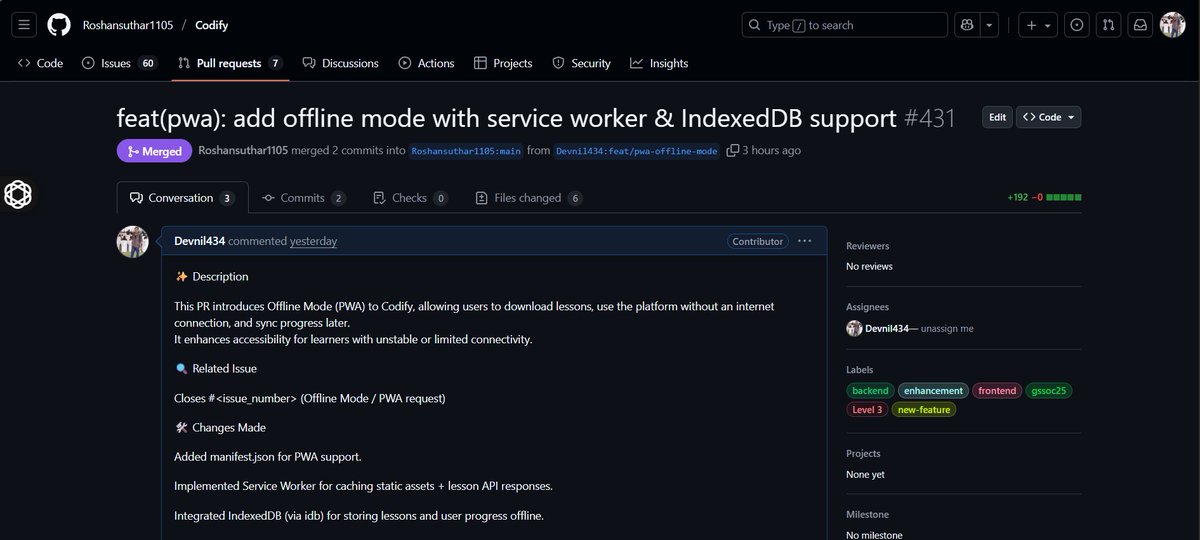This screenshot has height=540, width=1200.
Task: Focus the search input field
Action: pos(845,25)
